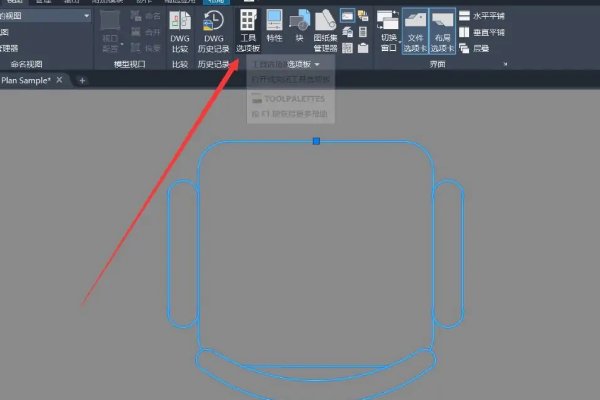Screen dimensions: 600x400
Task: Click the plus button for new drawing tab
Action: (82, 80)
